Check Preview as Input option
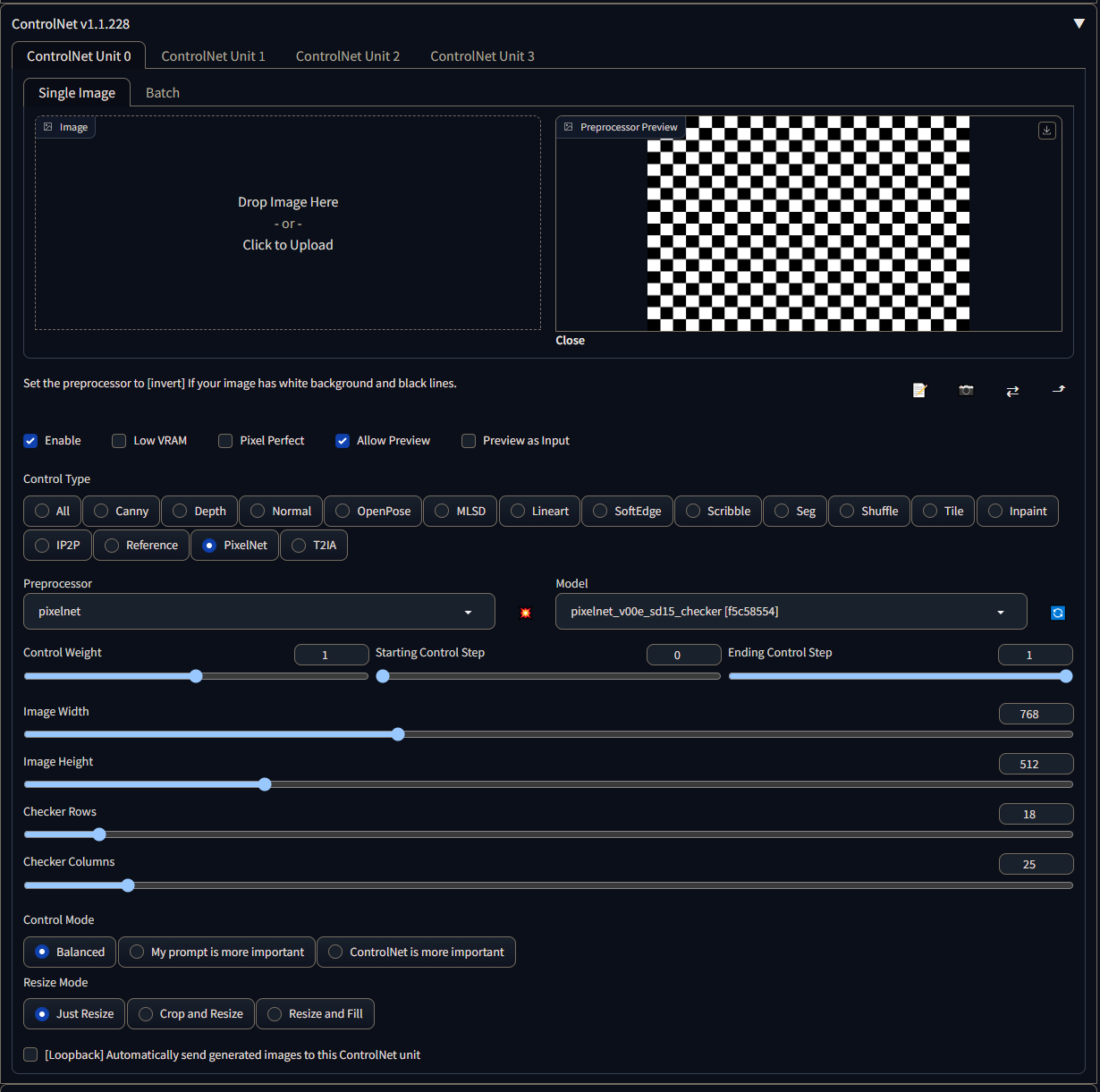This screenshot has width=1100, height=1092. point(469,441)
